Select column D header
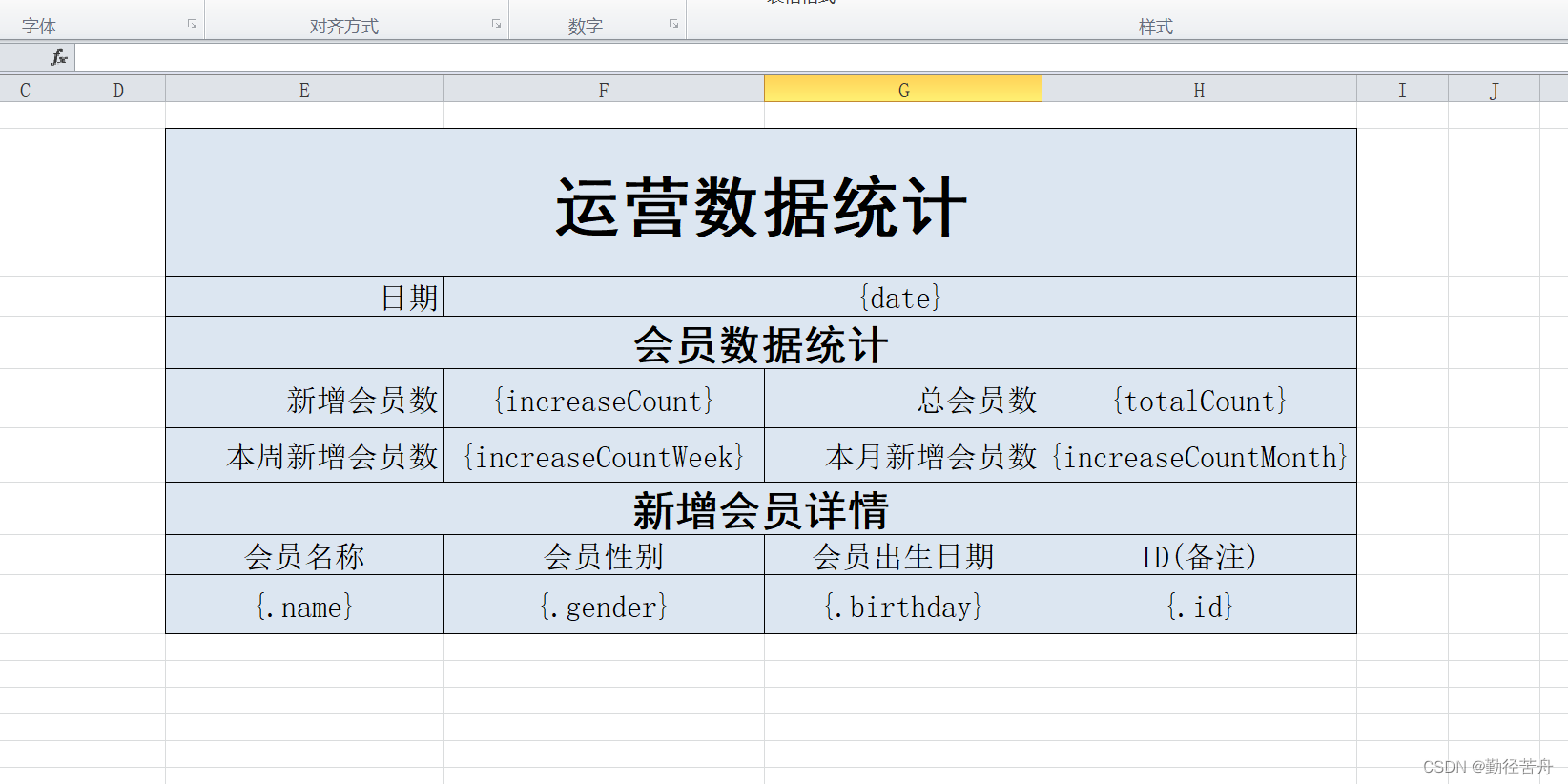Screen dimensions: 1568x784 [x=118, y=90]
